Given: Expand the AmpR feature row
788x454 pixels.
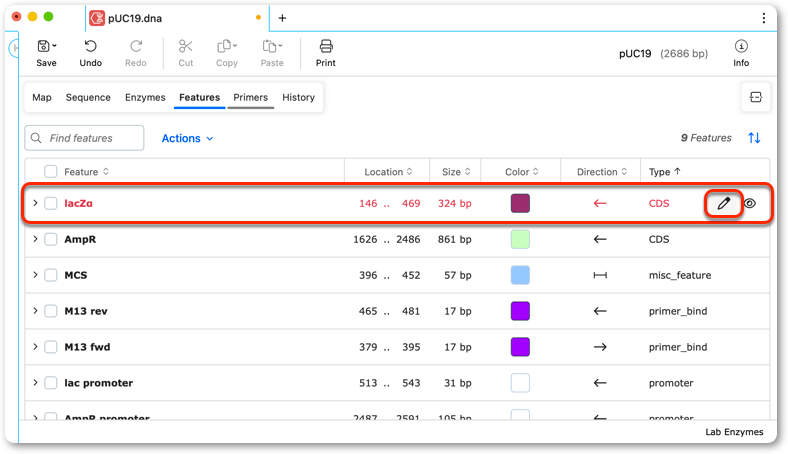Looking at the screenshot, I should [35, 239].
